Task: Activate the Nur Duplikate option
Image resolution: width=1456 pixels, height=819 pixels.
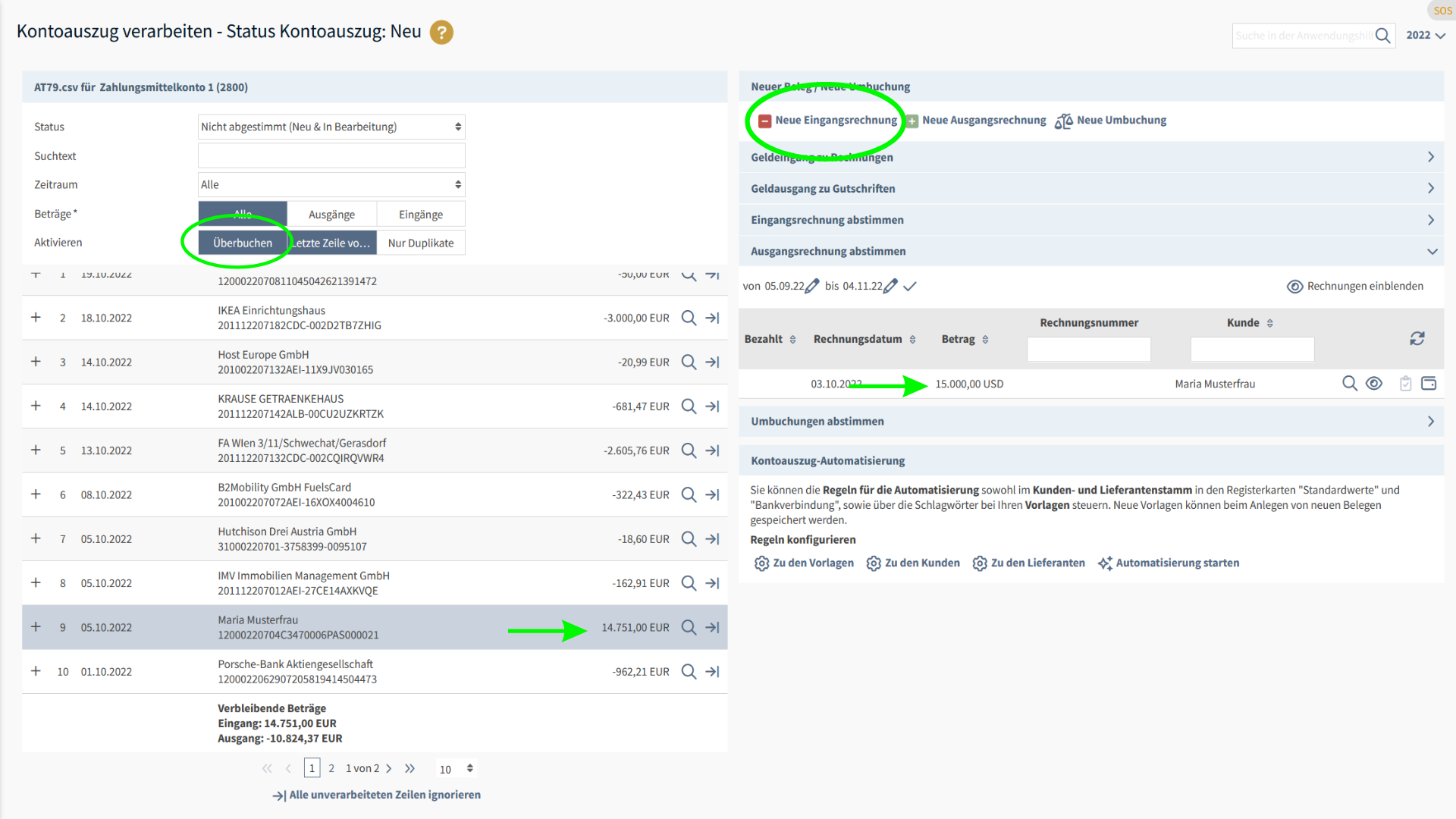Action: tap(421, 243)
